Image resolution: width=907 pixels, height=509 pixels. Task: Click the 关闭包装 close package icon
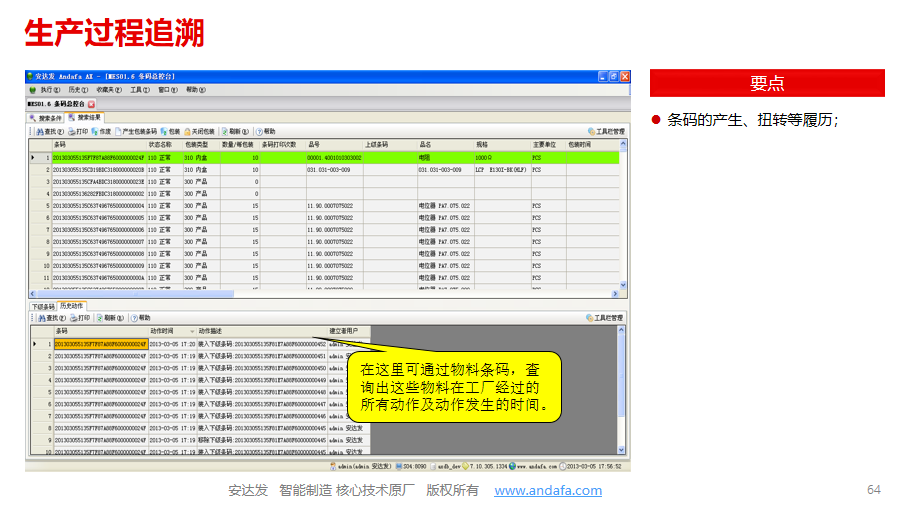click(188, 131)
